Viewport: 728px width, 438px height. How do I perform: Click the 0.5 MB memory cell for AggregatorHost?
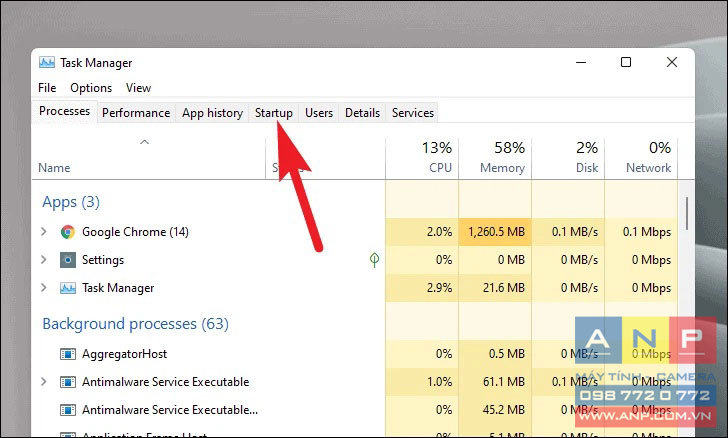click(x=495, y=354)
